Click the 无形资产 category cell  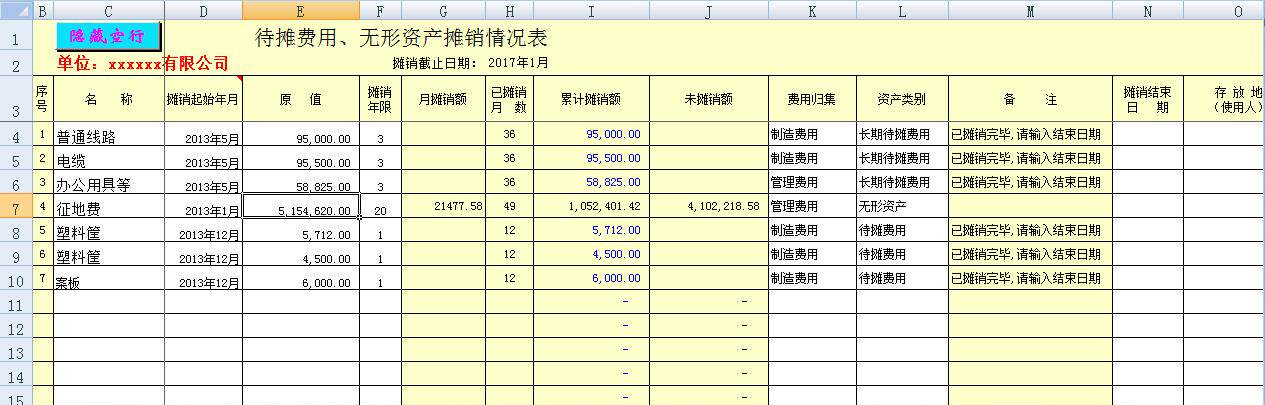(902, 208)
